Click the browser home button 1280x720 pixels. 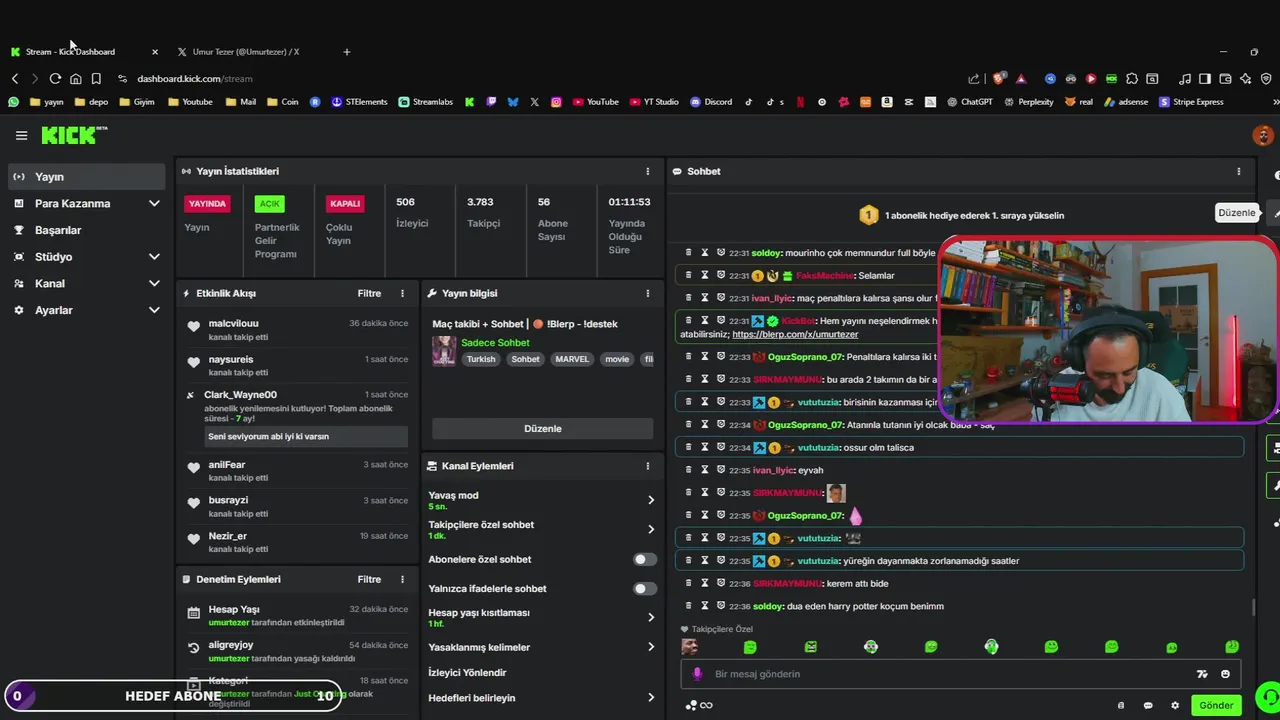(75, 79)
